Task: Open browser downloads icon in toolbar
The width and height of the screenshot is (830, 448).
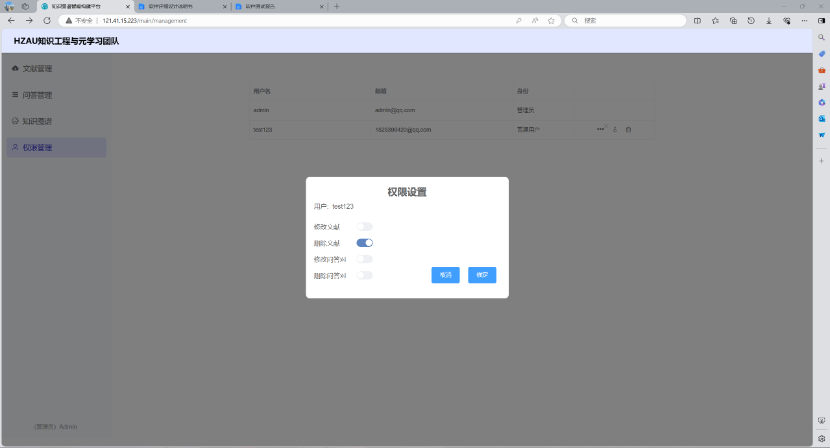Action: [768, 20]
